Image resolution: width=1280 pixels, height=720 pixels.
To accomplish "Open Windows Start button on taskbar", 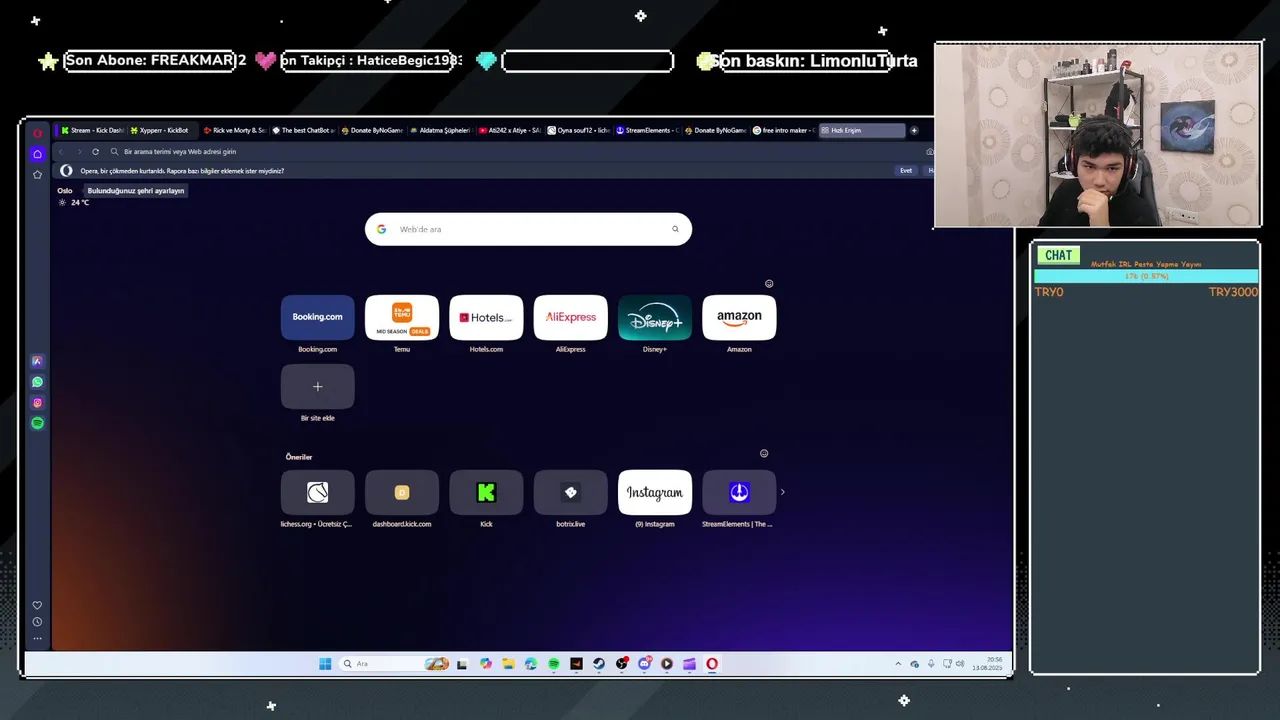I will pyautogui.click(x=325, y=664).
